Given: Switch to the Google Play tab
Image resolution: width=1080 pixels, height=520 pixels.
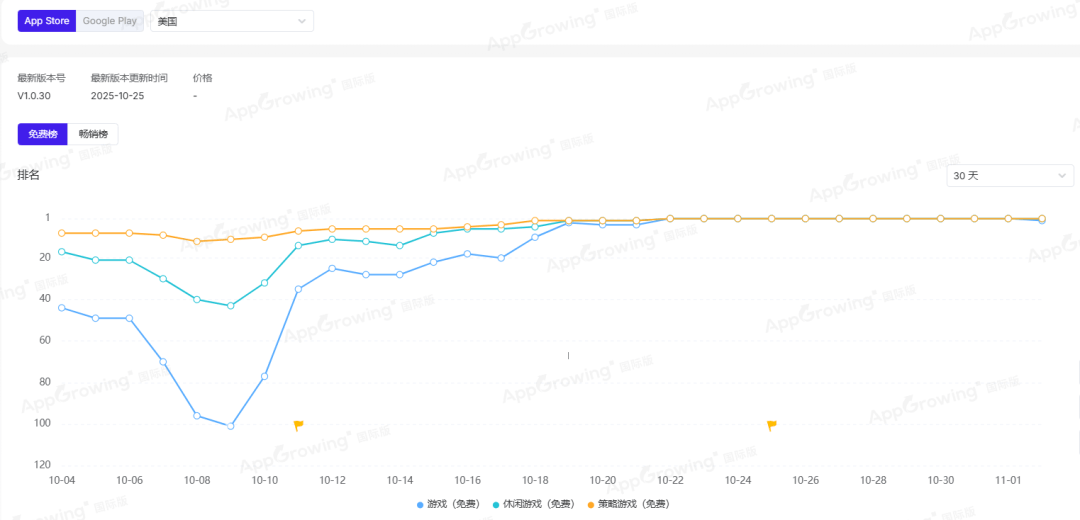Looking at the screenshot, I should tap(110, 21).
